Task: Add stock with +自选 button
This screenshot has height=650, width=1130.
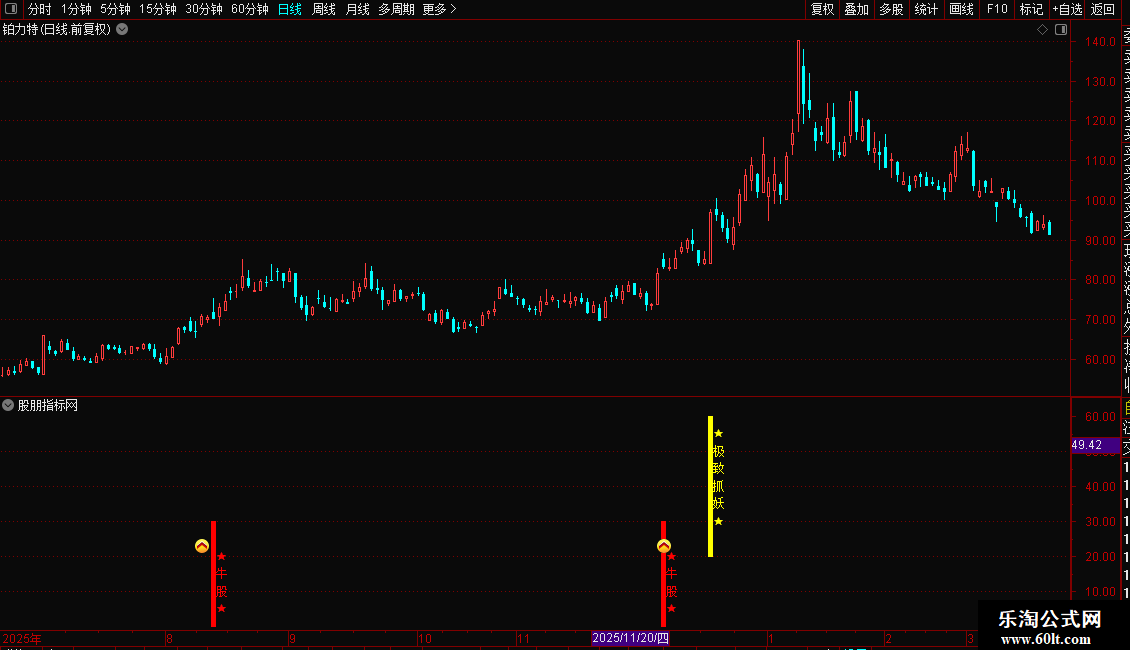Action: pos(1067,9)
